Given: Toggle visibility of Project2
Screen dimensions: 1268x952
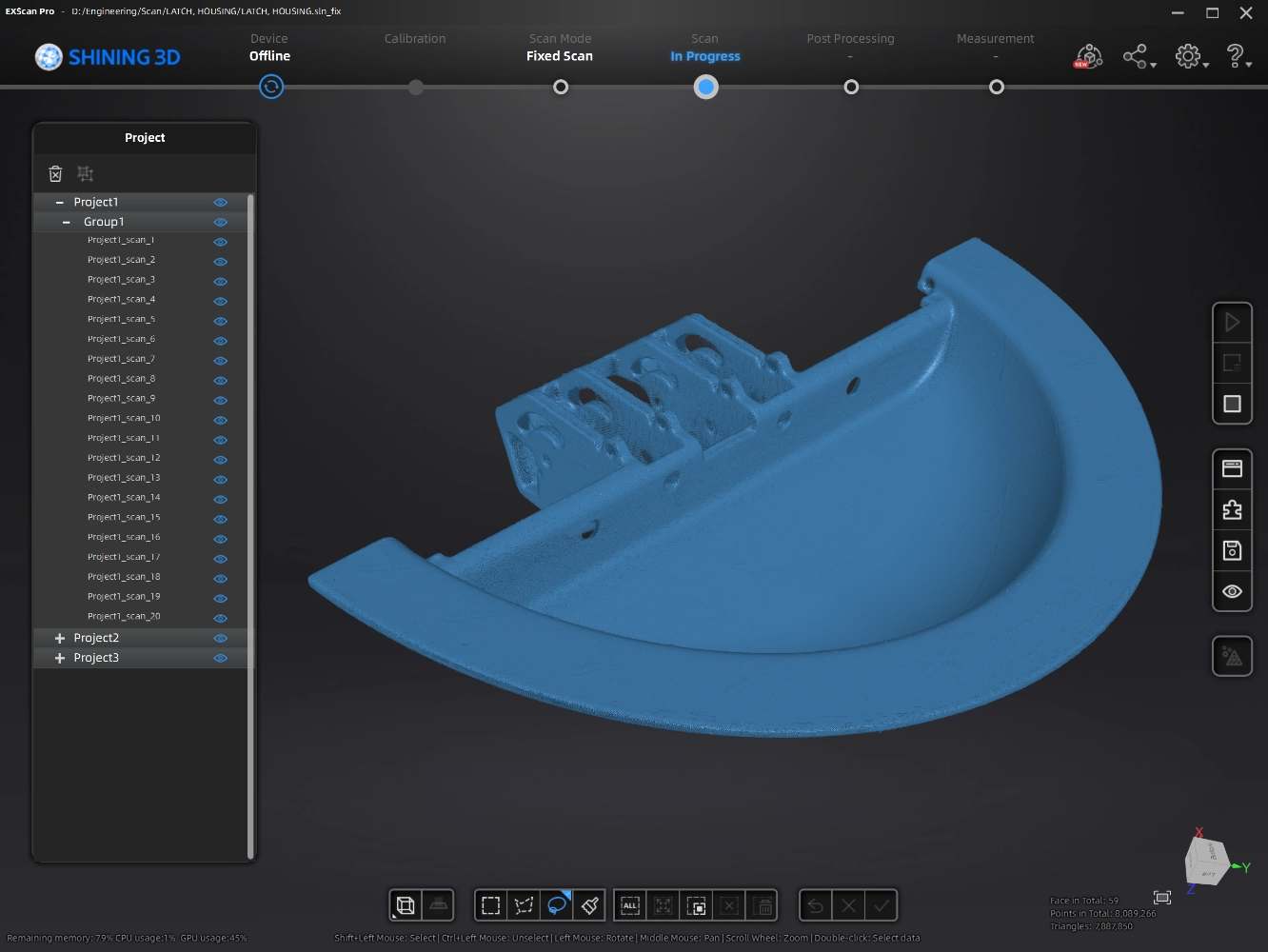Looking at the screenshot, I should (x=220, y=639).
